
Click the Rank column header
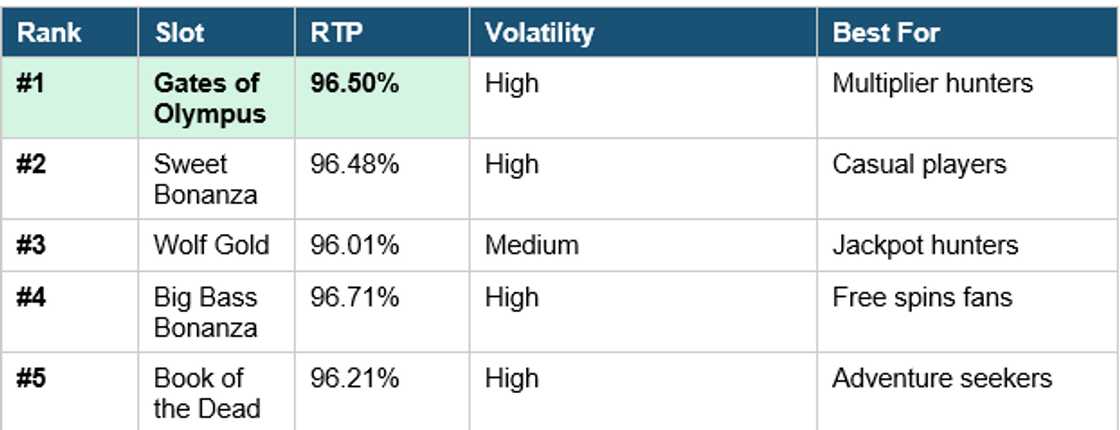[x=49, y=33]
